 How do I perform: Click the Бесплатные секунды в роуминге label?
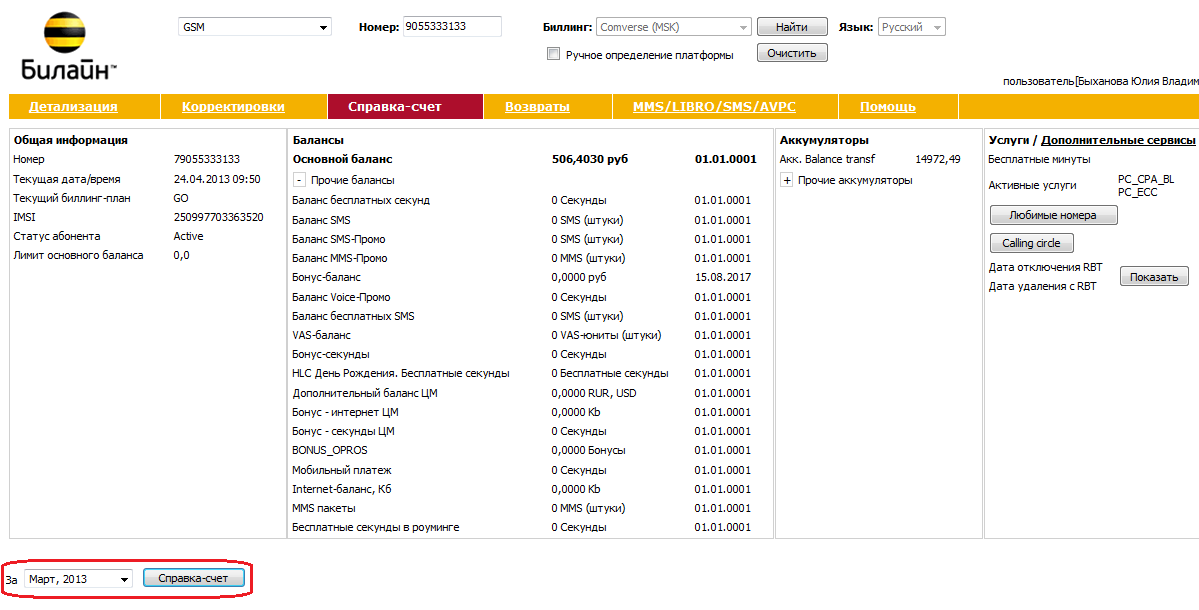pyautogui.click(x=375, y=527)
